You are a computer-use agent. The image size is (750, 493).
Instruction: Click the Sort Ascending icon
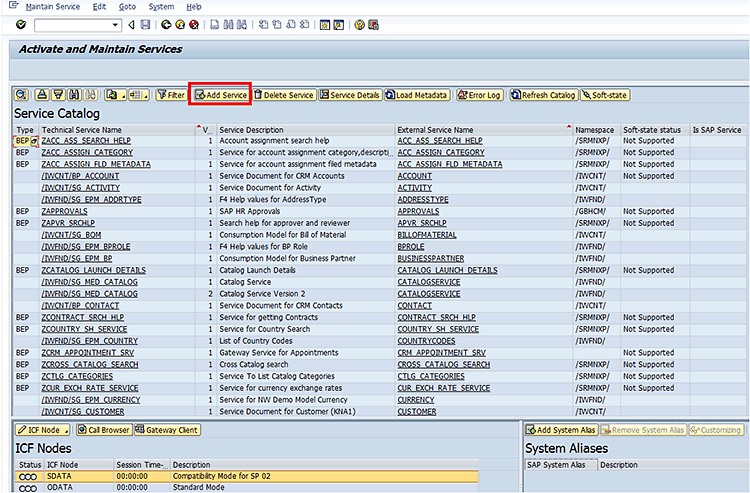(43, 95)
